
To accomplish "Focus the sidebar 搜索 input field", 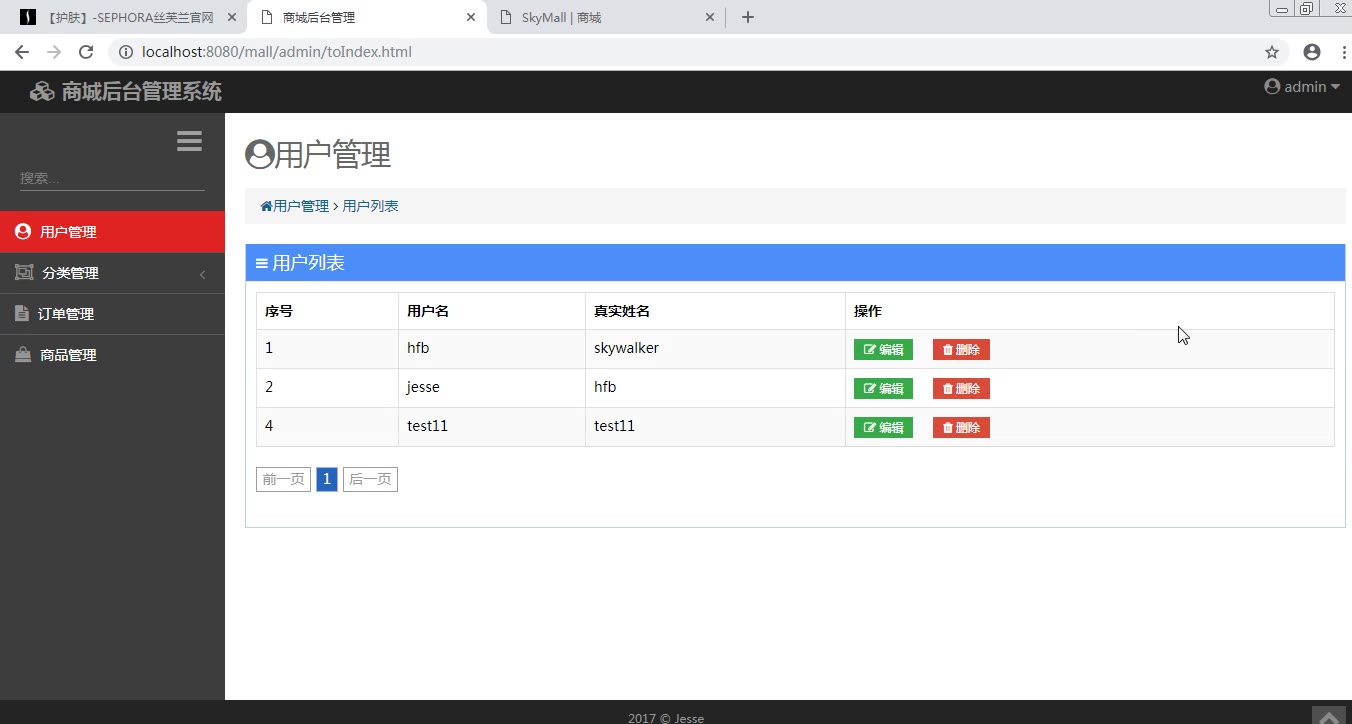I will [x=112, y=178].
